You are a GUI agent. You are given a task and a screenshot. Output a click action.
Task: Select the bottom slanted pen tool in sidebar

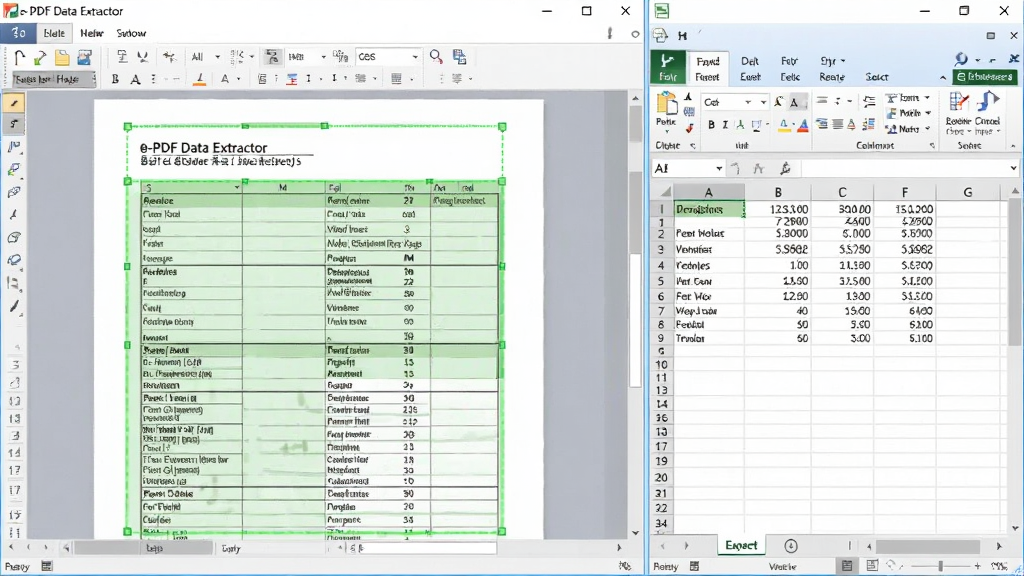click(14, 306)
